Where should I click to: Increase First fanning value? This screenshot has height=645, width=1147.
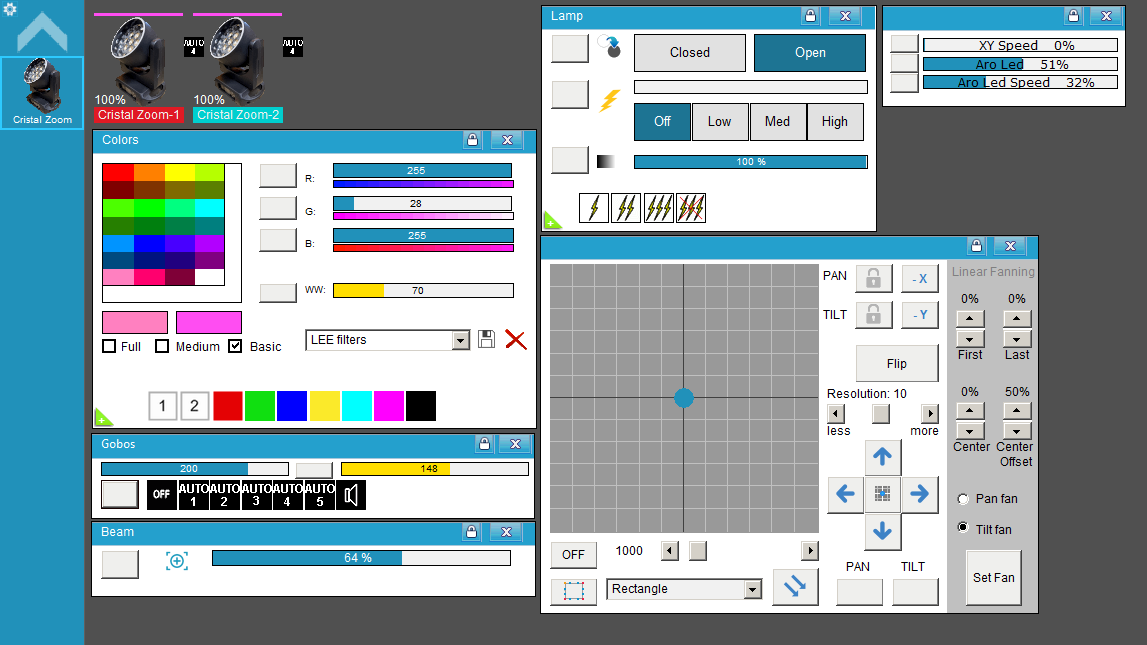pos(970,319)
